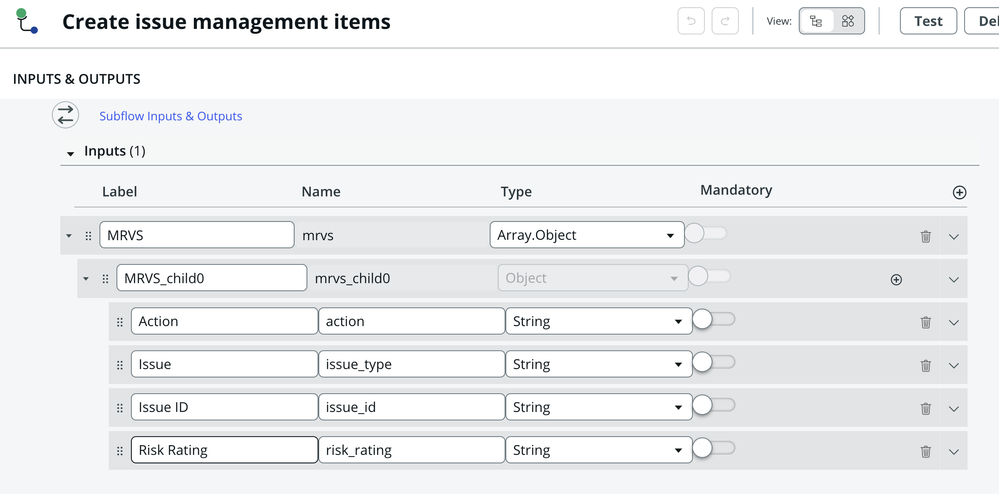This screenshot has width=999, height=494.
Task: Delete the Issue ID row with the trash icon
Action: 926,409
